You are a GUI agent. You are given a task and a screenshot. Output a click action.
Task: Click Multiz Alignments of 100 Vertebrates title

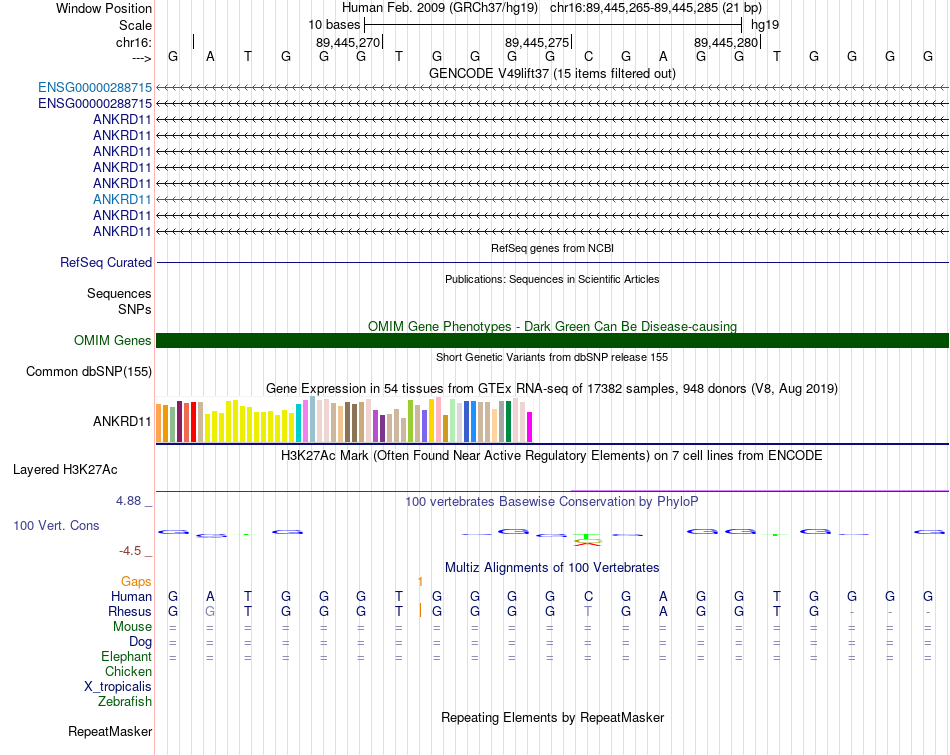(x=552, y=568)
